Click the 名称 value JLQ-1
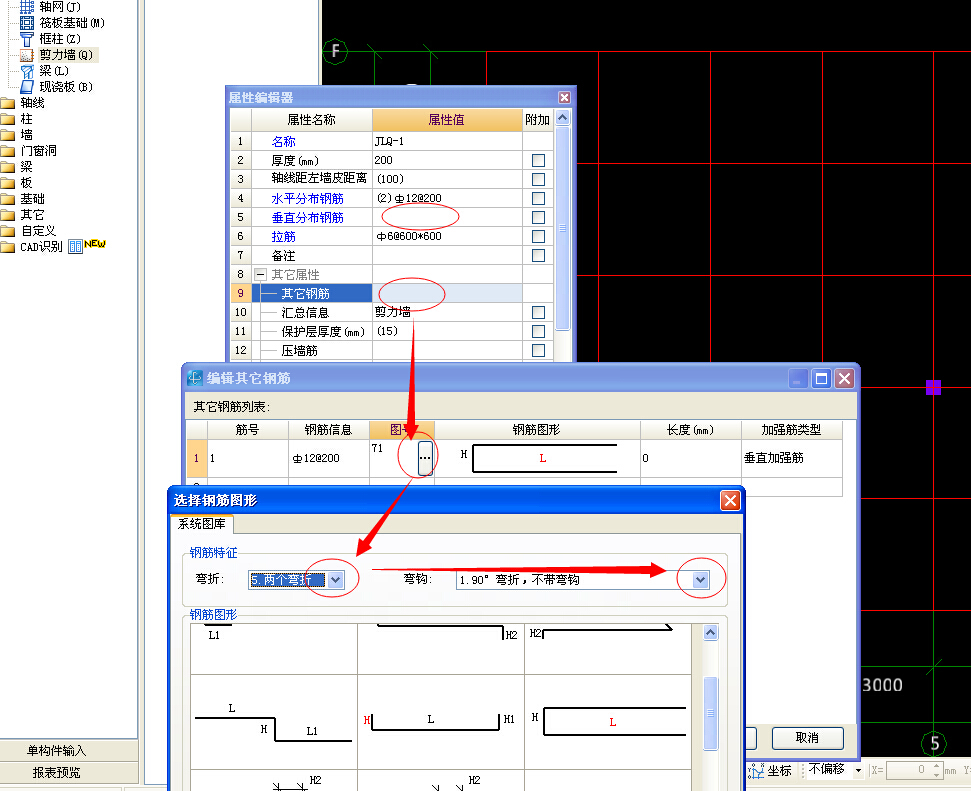This screenshot has width=971, height=791. coord(447,141)
